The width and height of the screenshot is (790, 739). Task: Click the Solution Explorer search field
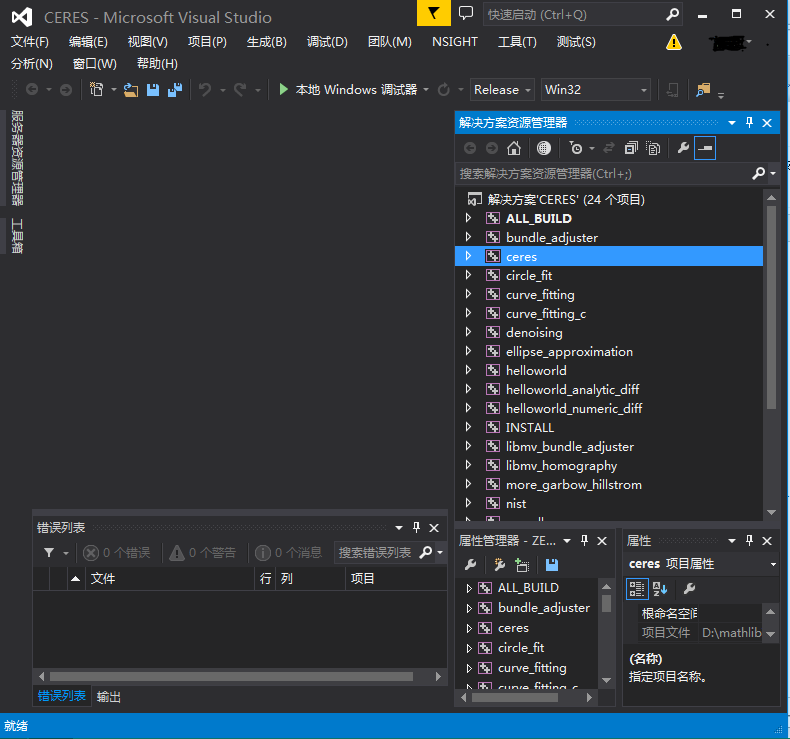pyautogui.click(x=604, y=174)
